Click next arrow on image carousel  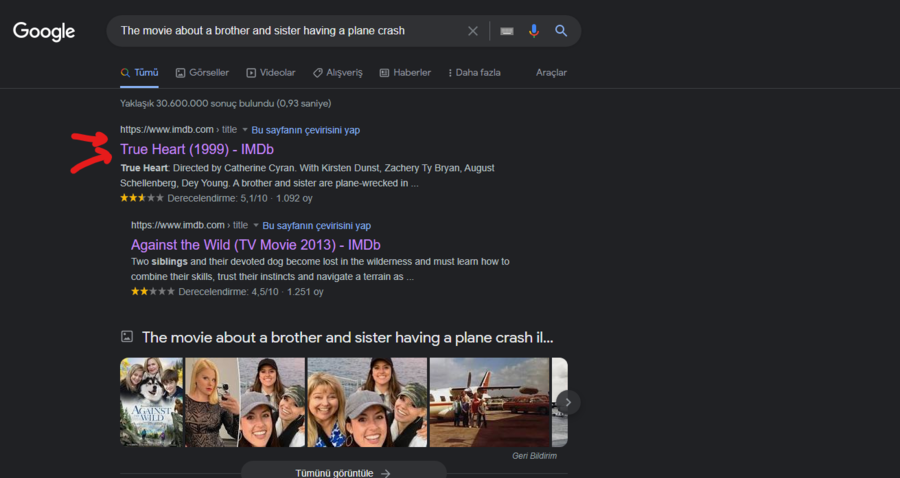(567, 402)
